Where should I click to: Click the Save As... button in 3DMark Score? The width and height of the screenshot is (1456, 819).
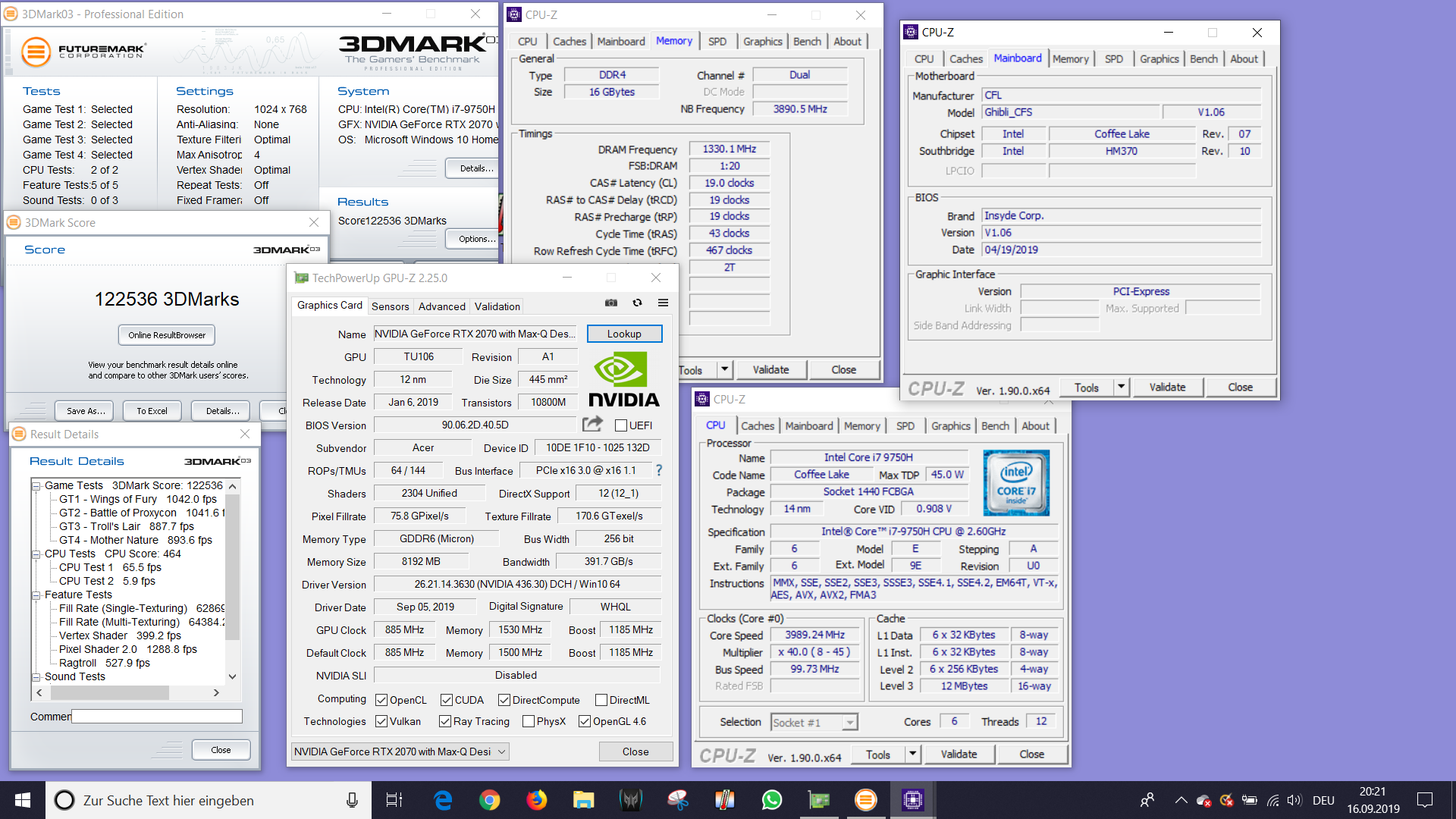[85, 410]
